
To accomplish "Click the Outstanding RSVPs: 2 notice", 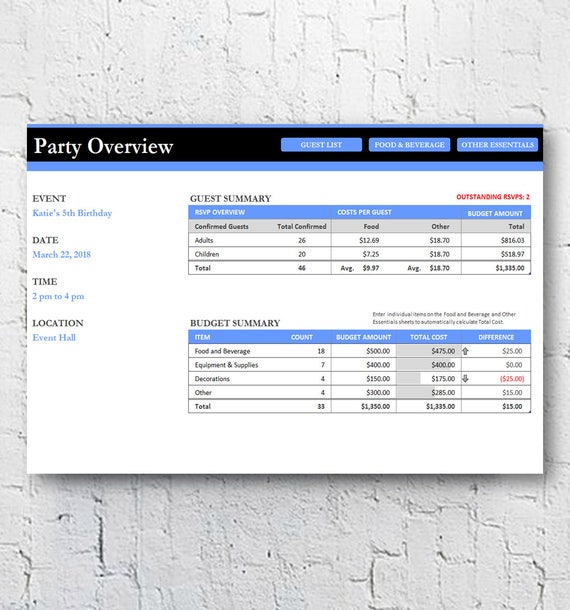I will (x=493, y=197).
